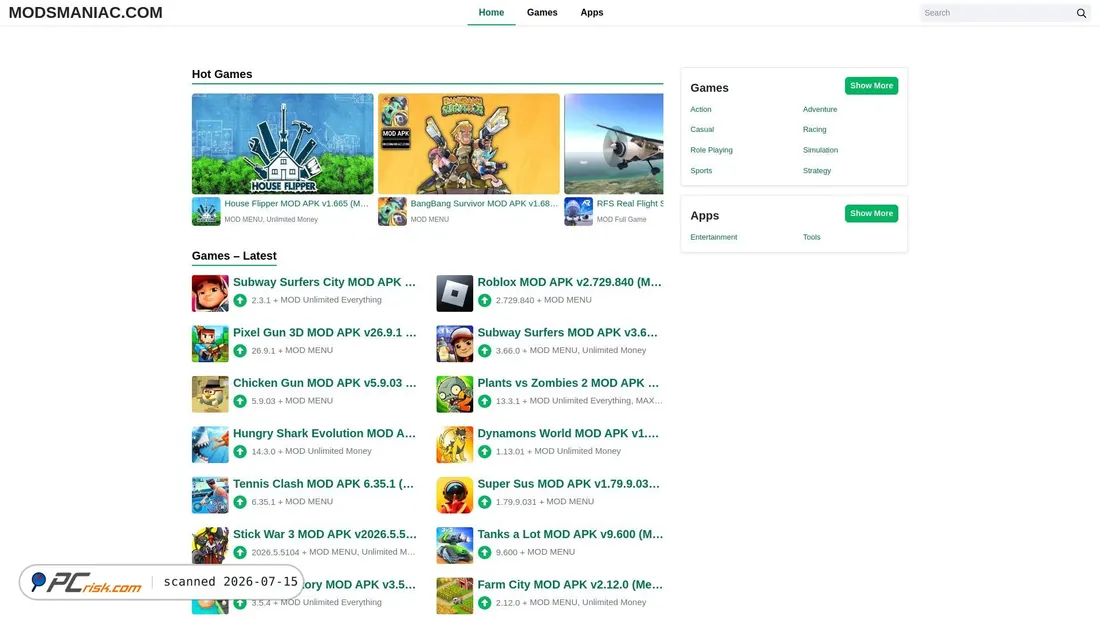The height and width of the screenshot is (619, 1100).
Task: Open the Role Playing category
Action: point(711,150)
